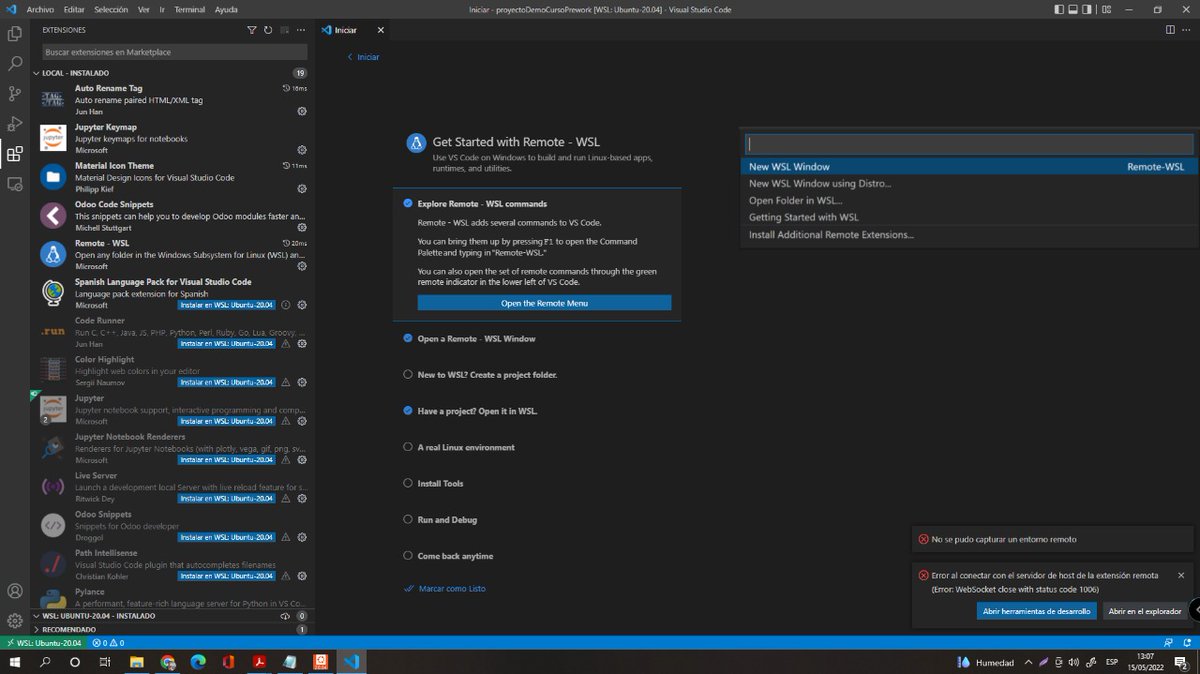This screenshot has height=674, width=1200.
Task: Click the Extensions icon in activity bar
Action: 15,154
